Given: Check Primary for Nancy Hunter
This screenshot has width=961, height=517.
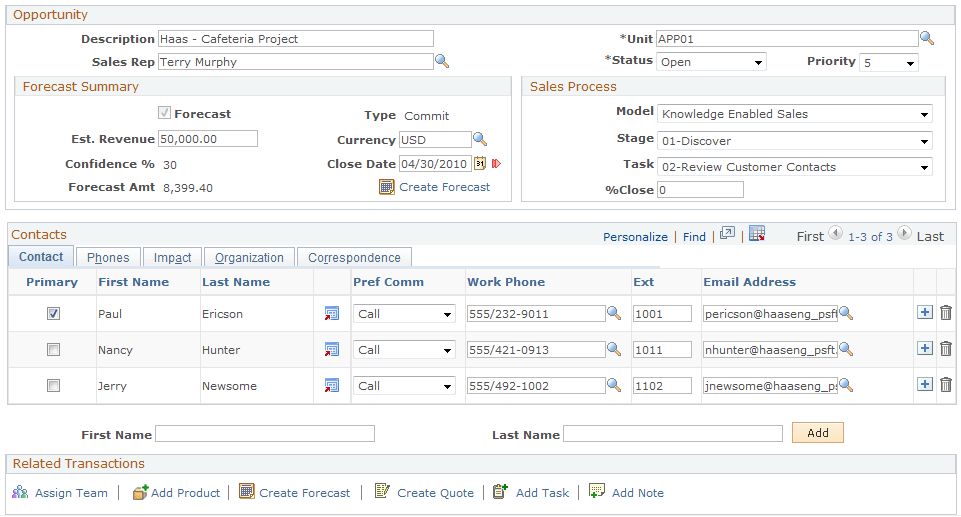Looking at the screenshot, I should tap(53, 350).
